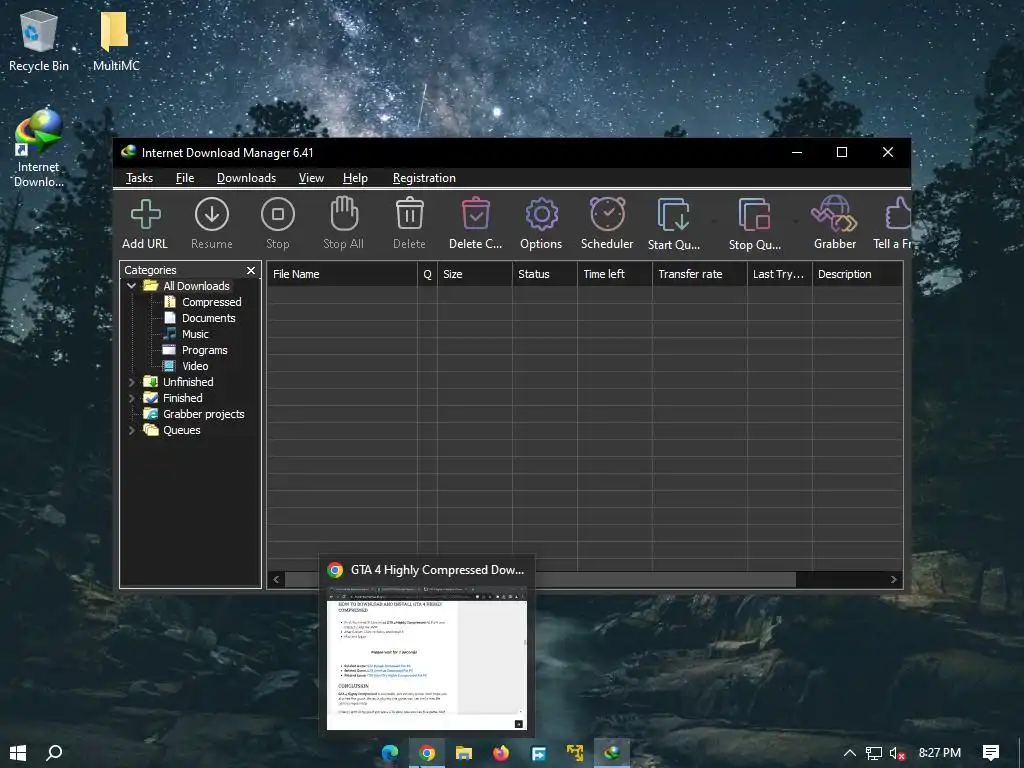Select the All Downloads folder
The image size is (1024, 768).
187,286
